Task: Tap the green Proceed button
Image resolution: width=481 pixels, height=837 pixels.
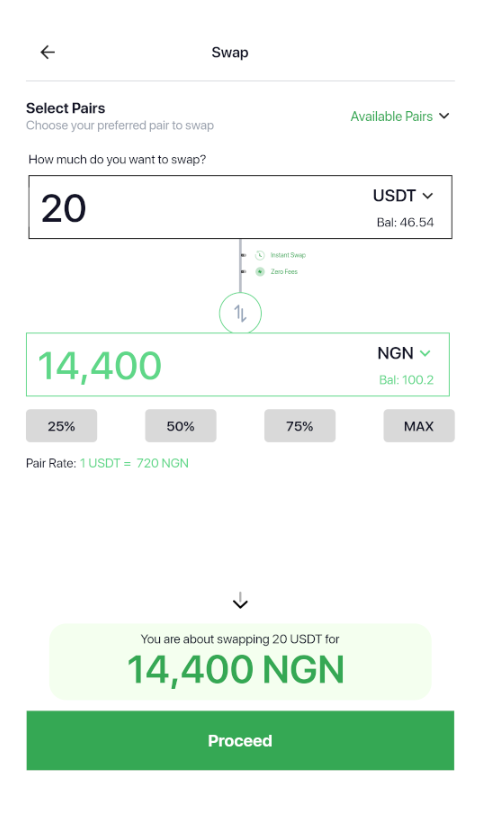Action: [x=240, y=740]
